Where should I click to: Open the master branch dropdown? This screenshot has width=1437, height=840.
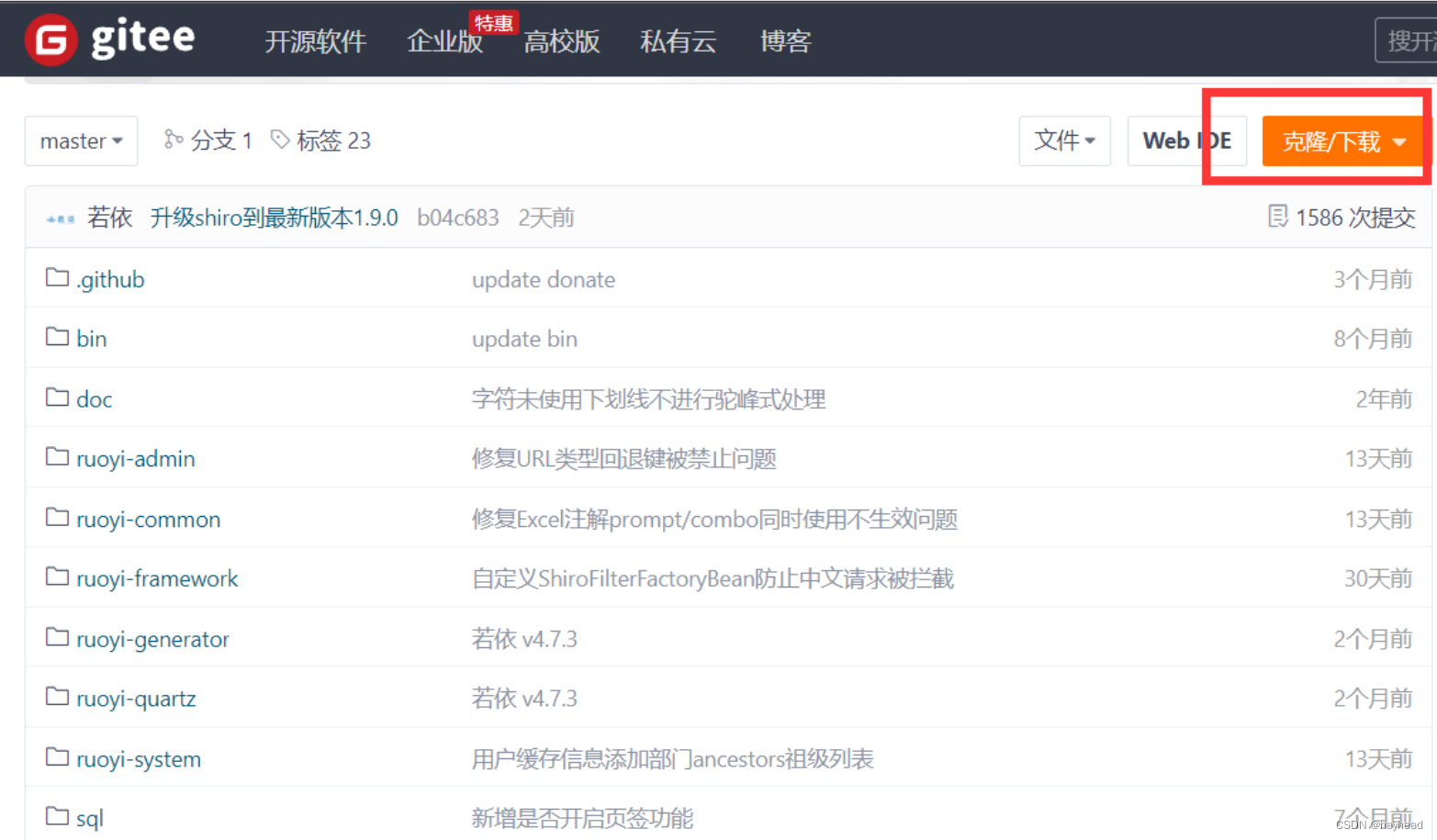tap(81, 140)
